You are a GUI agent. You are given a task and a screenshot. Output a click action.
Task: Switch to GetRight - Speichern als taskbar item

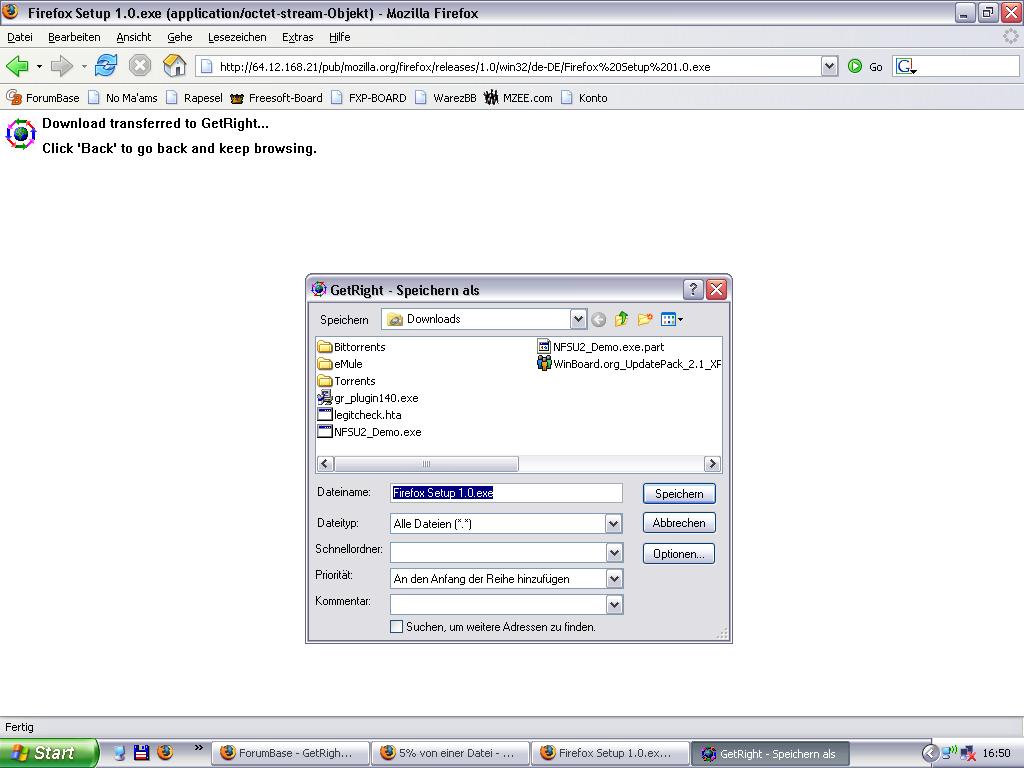[770, 754]
